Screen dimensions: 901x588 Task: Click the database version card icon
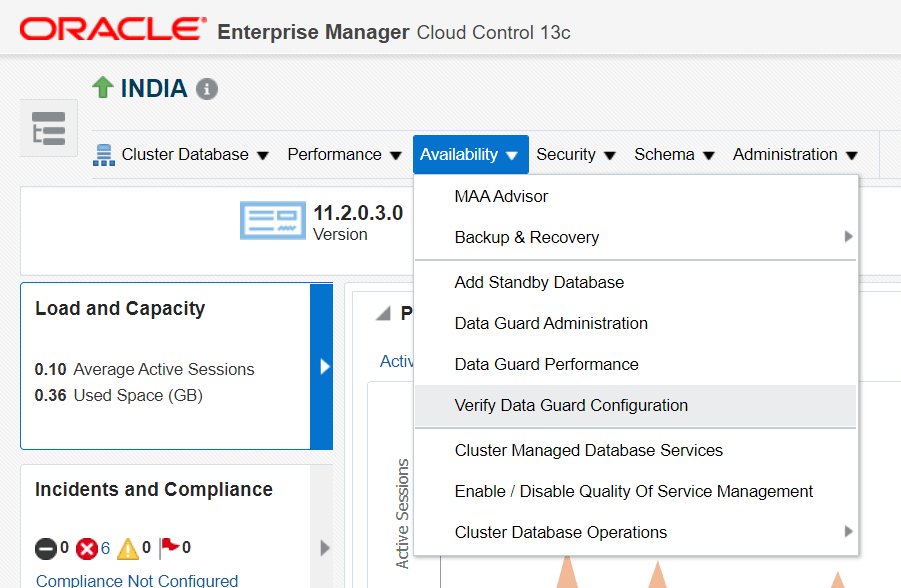273,220
